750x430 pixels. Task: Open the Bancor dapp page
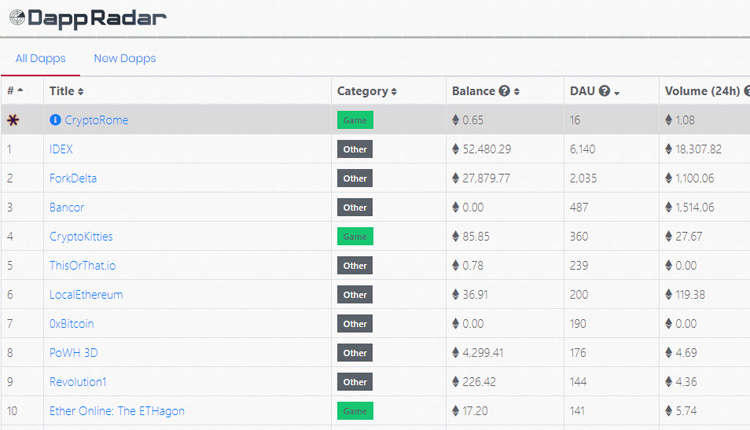[66, 208]
